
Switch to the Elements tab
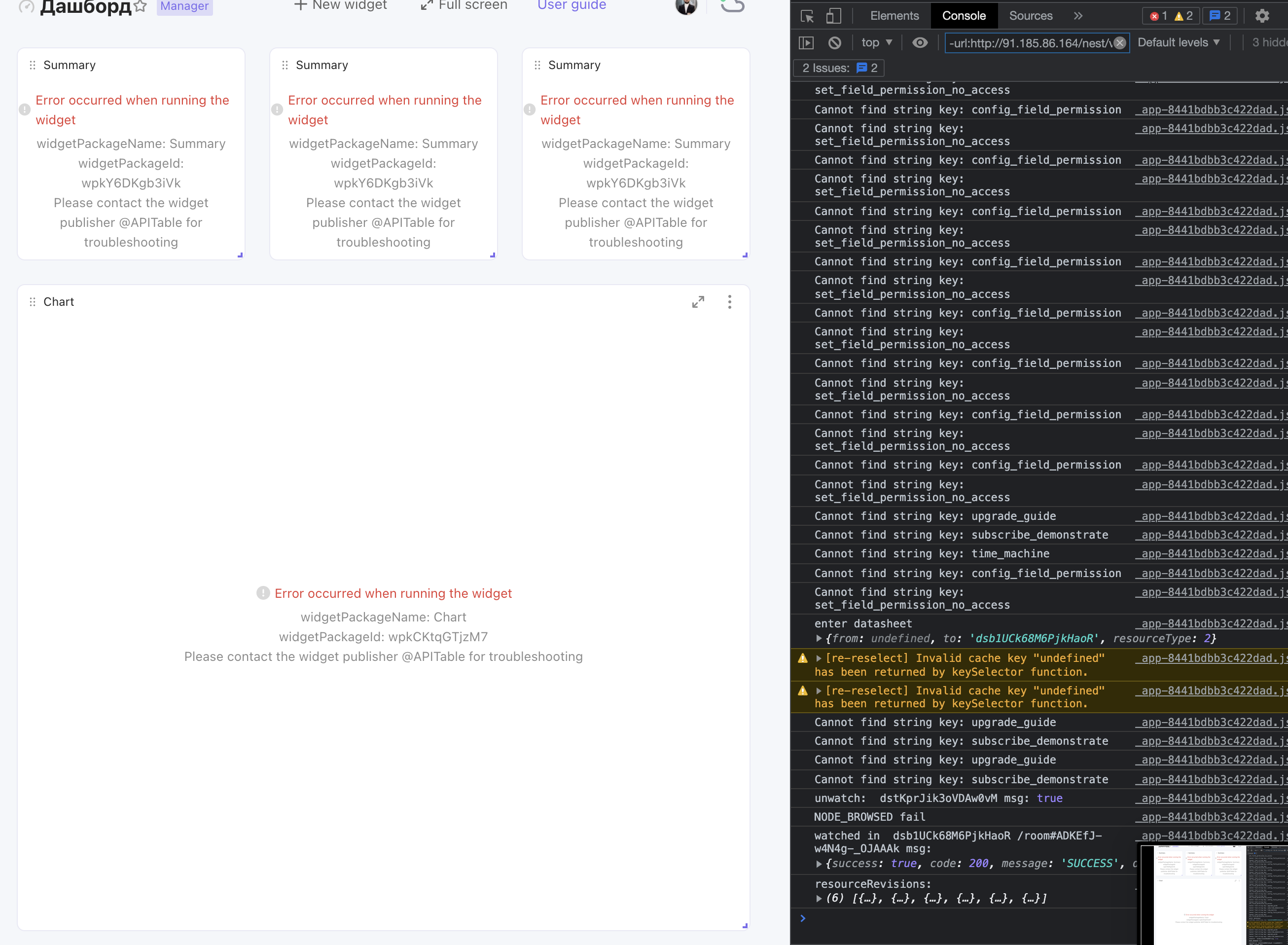pyautogui.click(x=894, y=15)
